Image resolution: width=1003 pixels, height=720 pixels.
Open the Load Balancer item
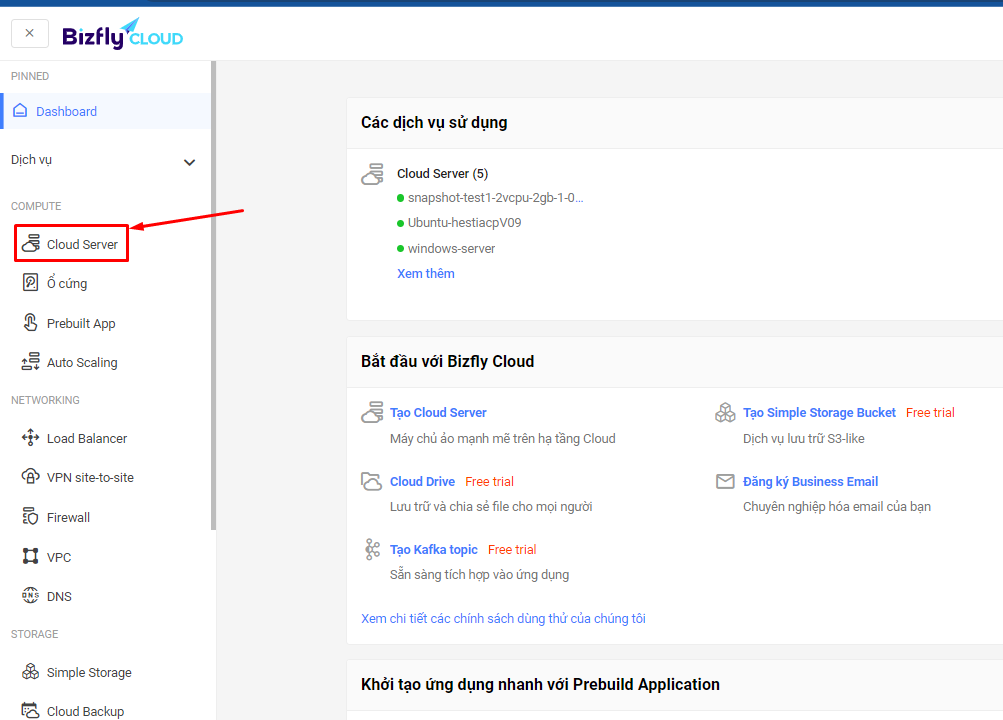[x=87, y=439]
